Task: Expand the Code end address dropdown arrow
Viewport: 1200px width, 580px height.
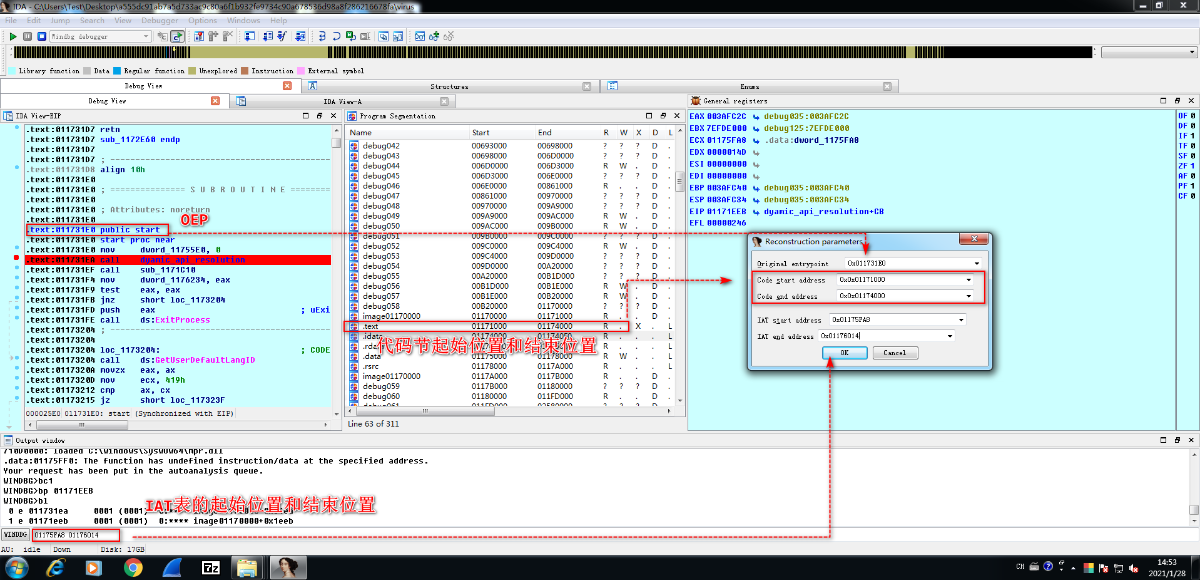Action: pyautogui.click(x=968, y=296)
